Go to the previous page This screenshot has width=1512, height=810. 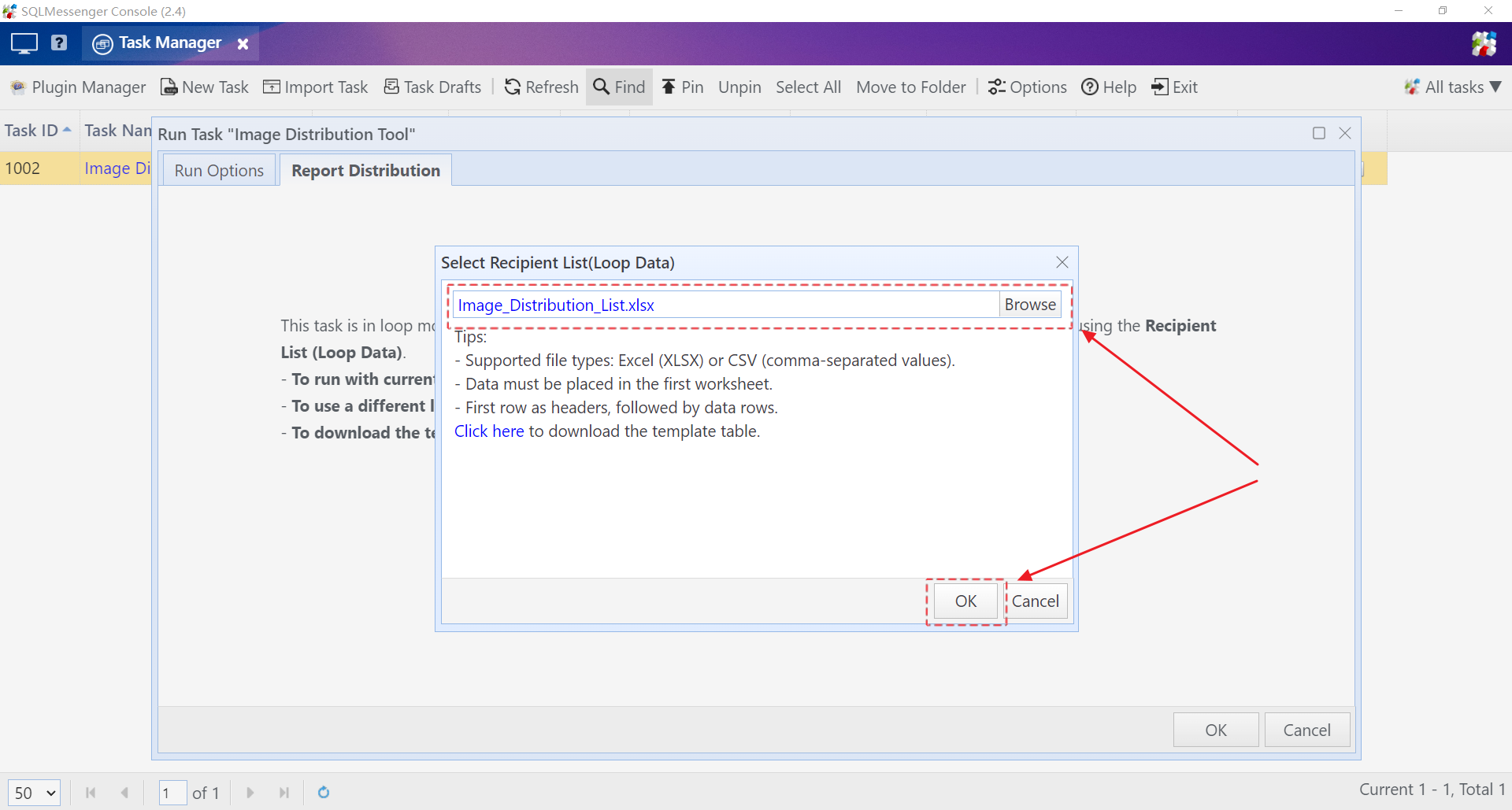(124, 793)
